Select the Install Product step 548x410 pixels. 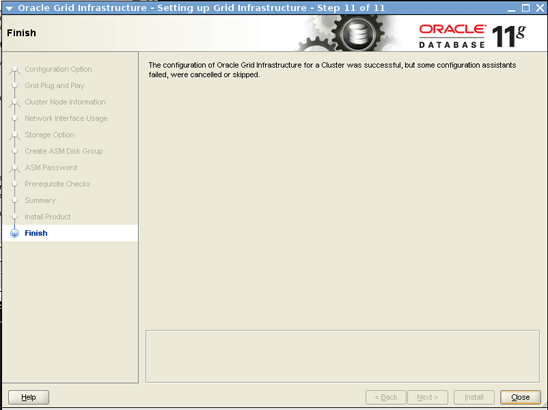48,217
